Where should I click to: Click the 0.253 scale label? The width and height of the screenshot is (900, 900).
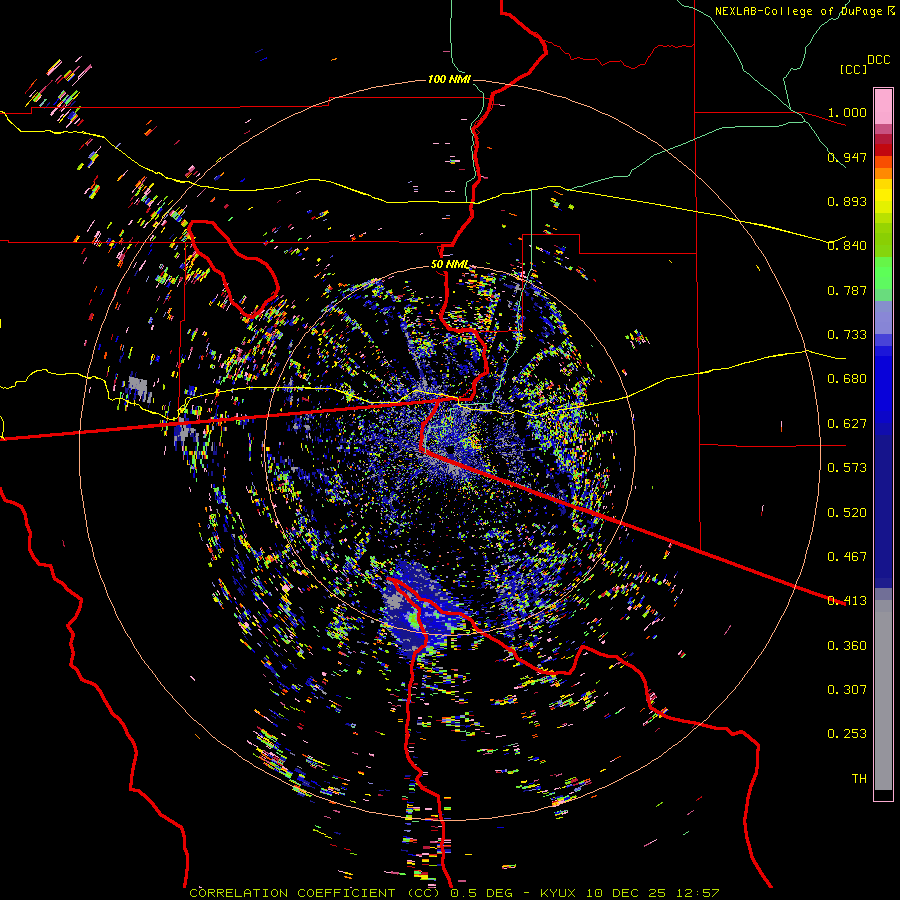pyautogui.click(x=847, y=734)
